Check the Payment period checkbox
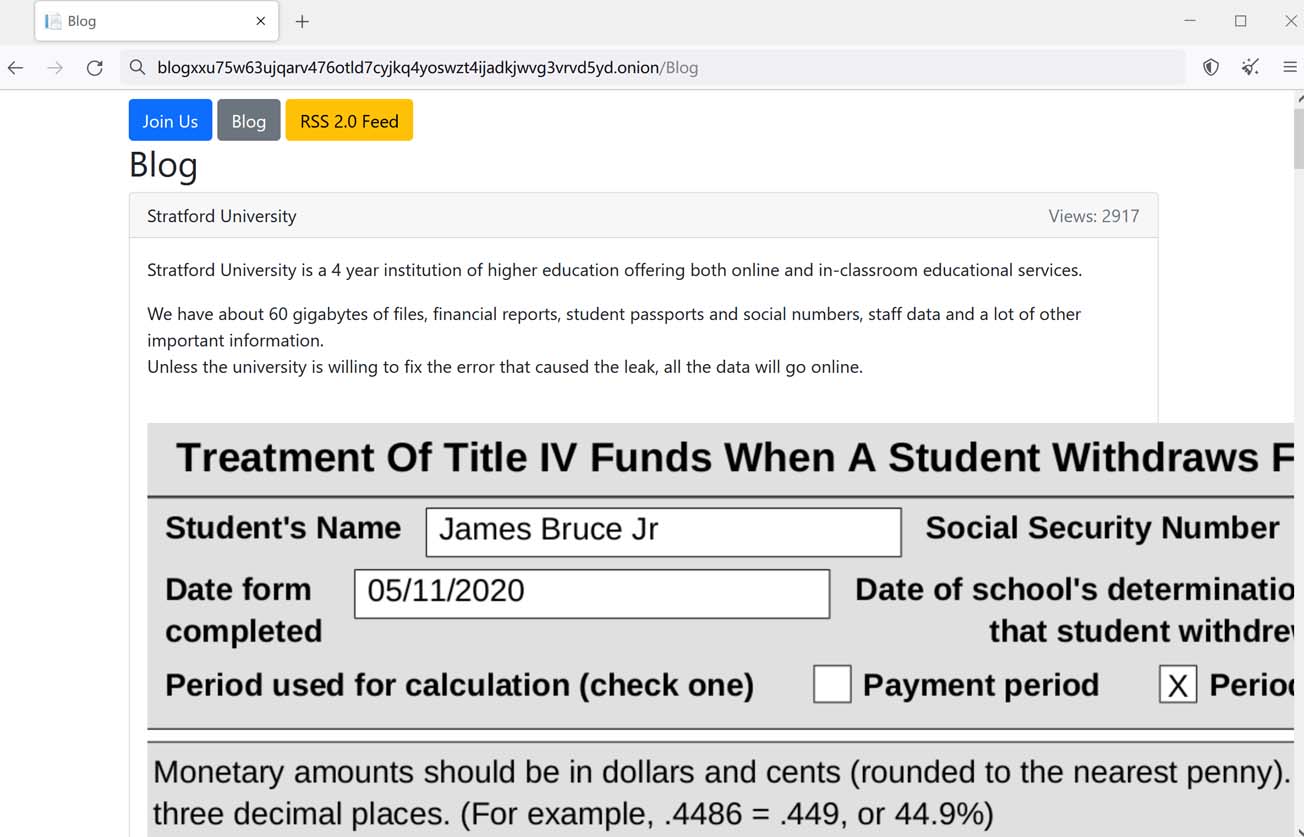Screen dimensions: 1304x837 [832, 685]
